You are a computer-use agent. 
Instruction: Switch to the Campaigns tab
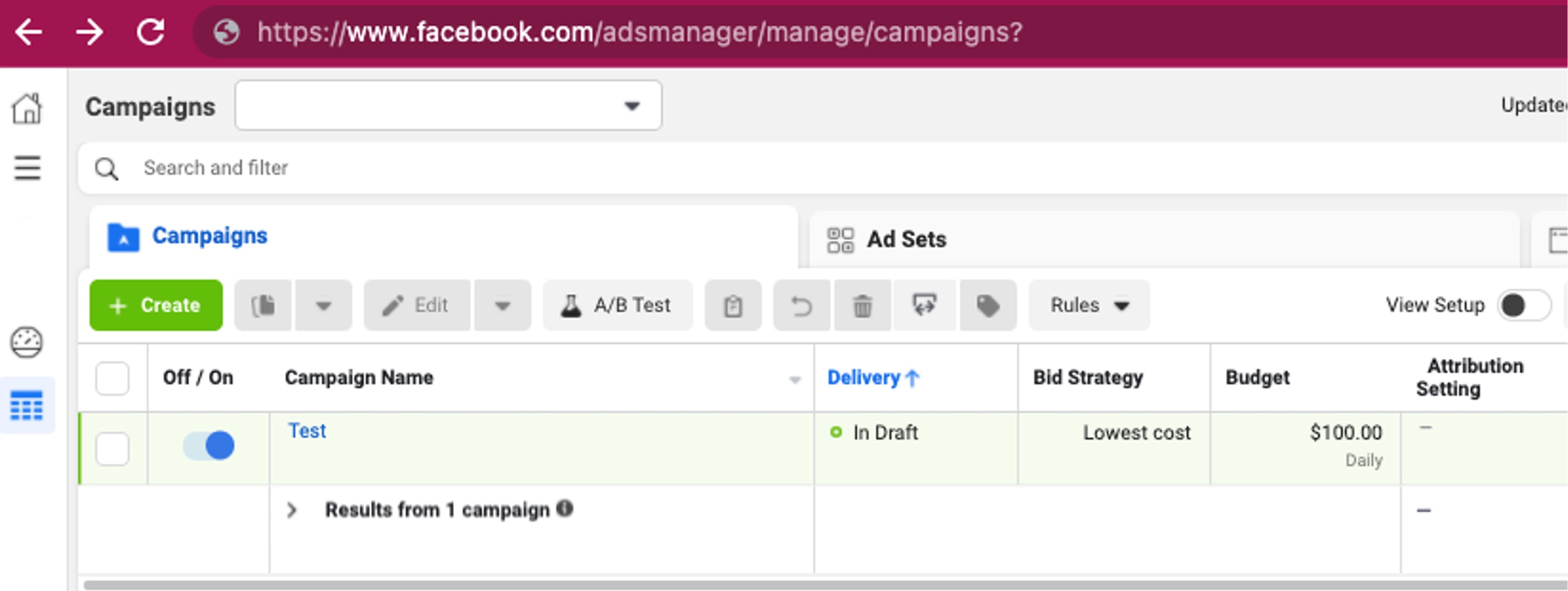tap(444, 237)
